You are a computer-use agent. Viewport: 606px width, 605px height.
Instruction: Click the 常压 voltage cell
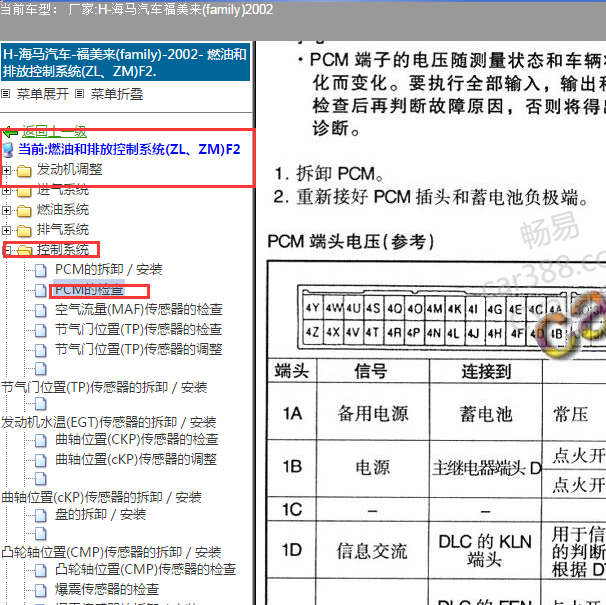pyautogui.click(x=570, y=414)
